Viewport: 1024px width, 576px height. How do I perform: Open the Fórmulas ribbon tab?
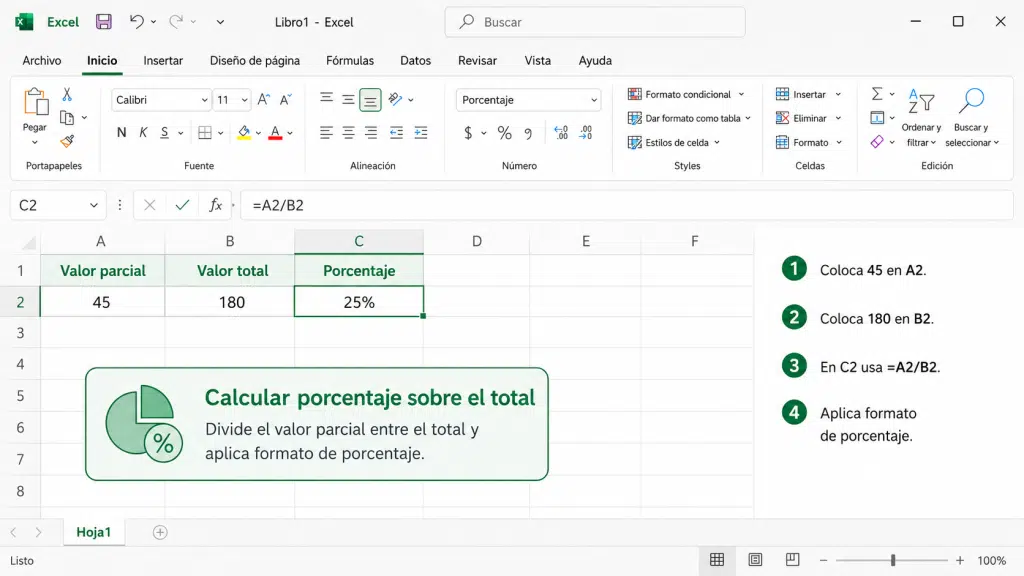tap(350, 61)
